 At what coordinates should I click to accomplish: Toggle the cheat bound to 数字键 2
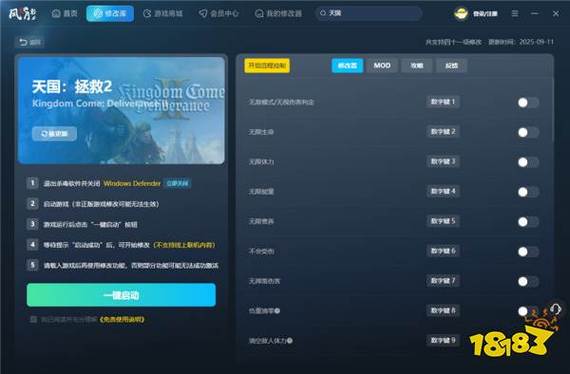528,132
